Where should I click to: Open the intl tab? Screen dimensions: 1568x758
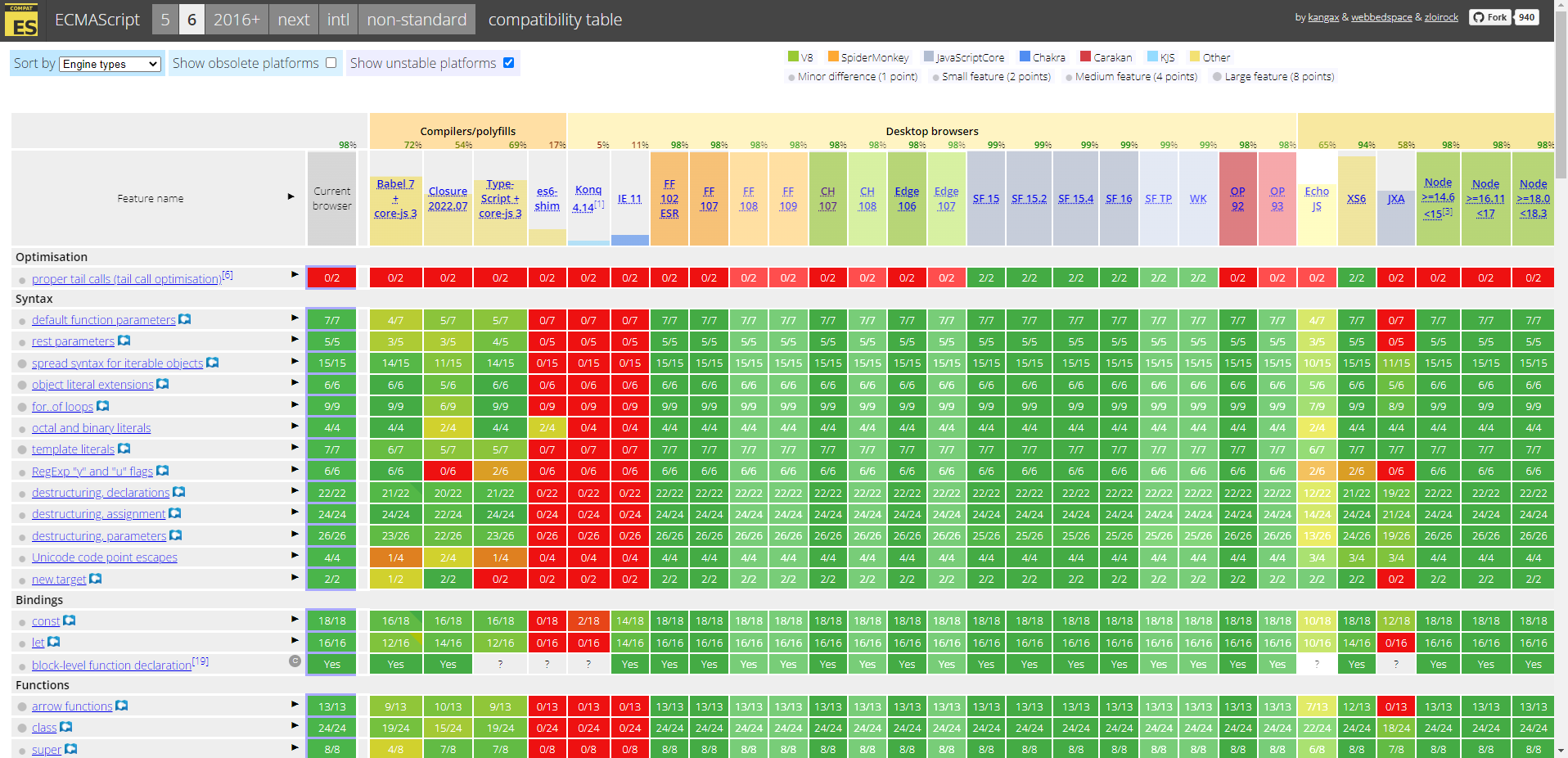pyautogui.click(x=338, y=20)
